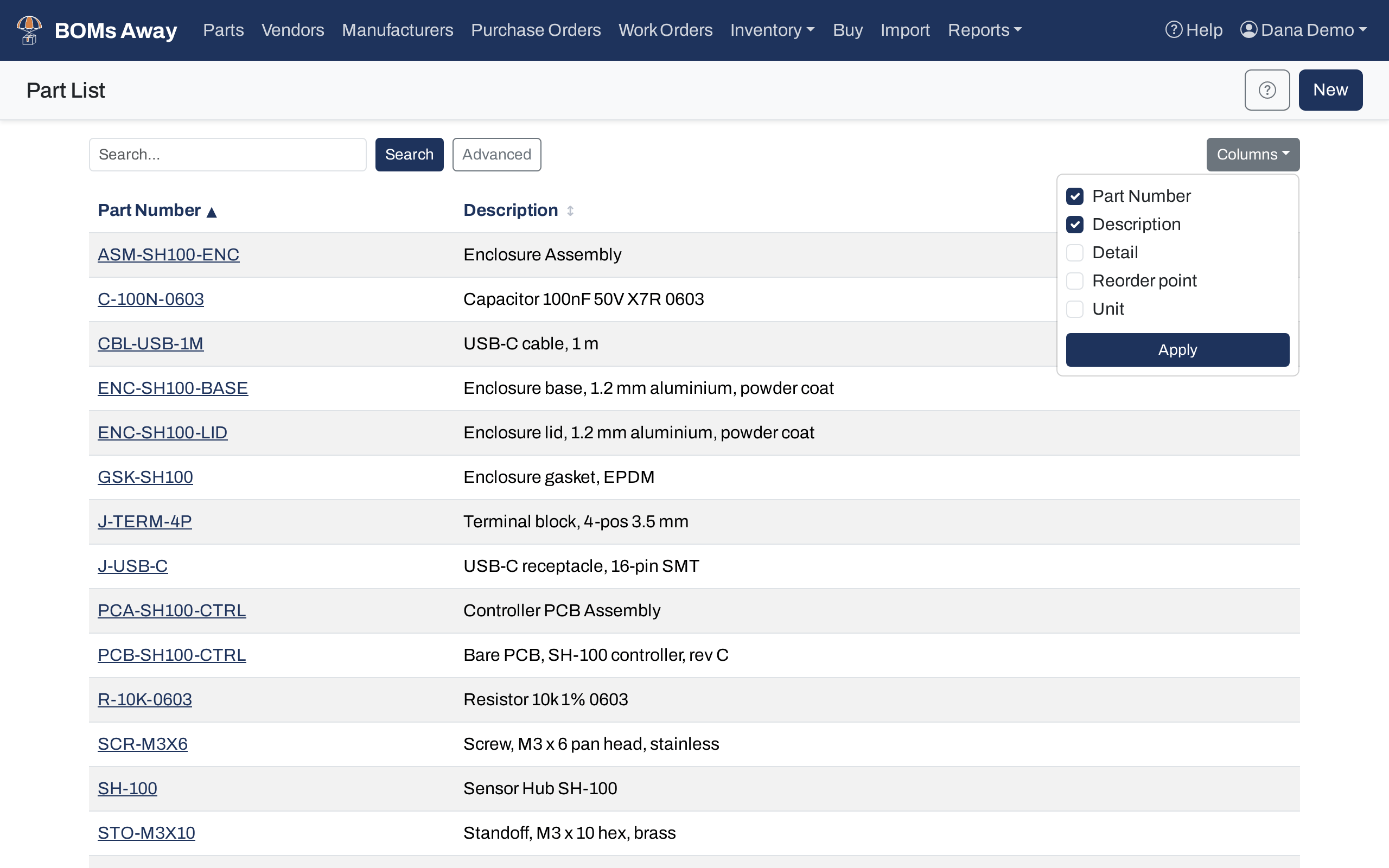Open part ASM-SH100-ENC
This screenshot has width=1389, height=868.
(168, 254)
